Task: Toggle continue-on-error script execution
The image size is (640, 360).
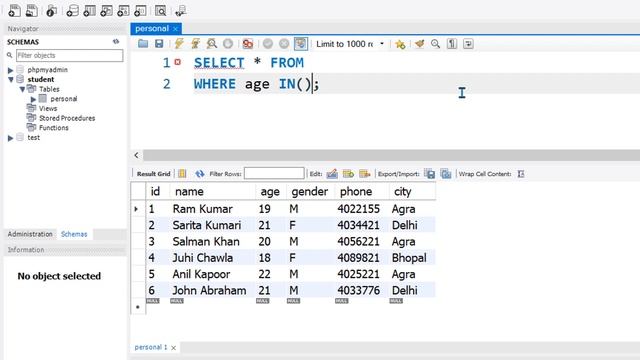Action: [x=248, y=44]
